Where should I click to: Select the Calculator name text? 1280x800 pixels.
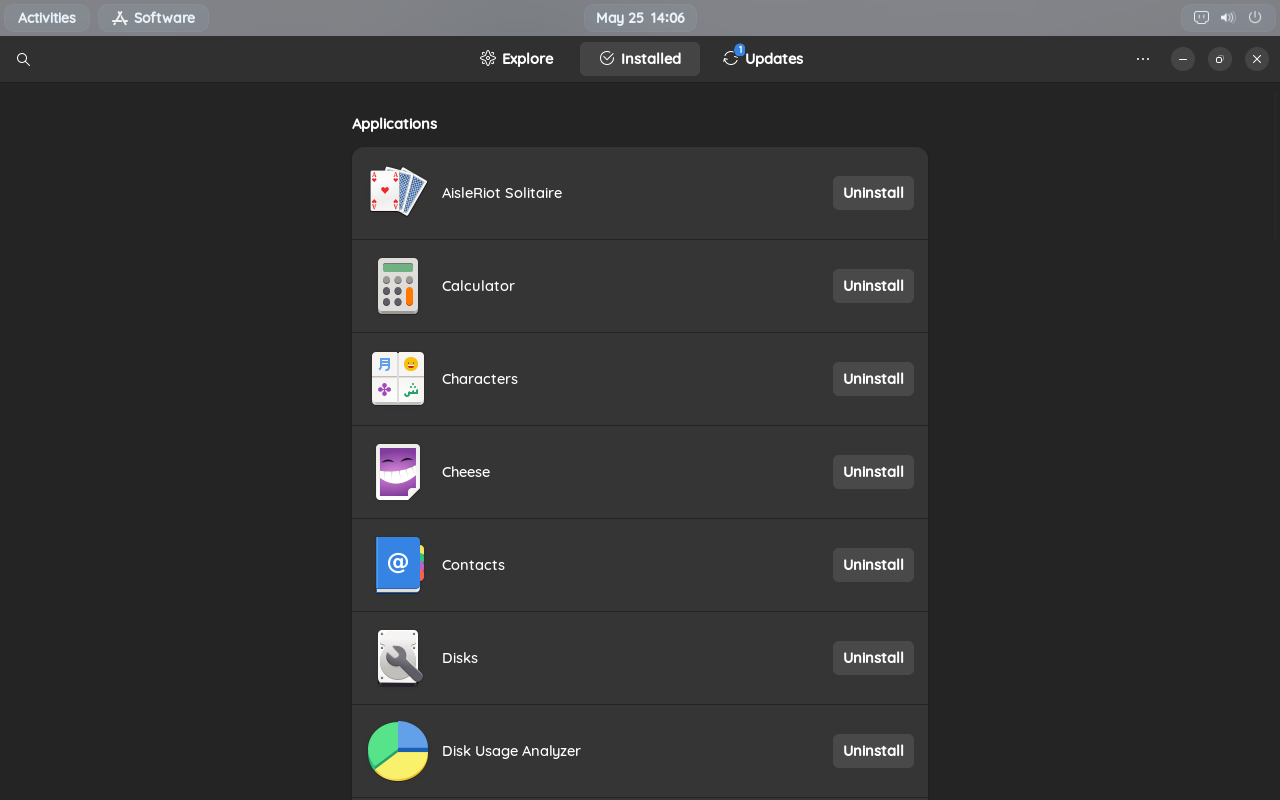478,286
